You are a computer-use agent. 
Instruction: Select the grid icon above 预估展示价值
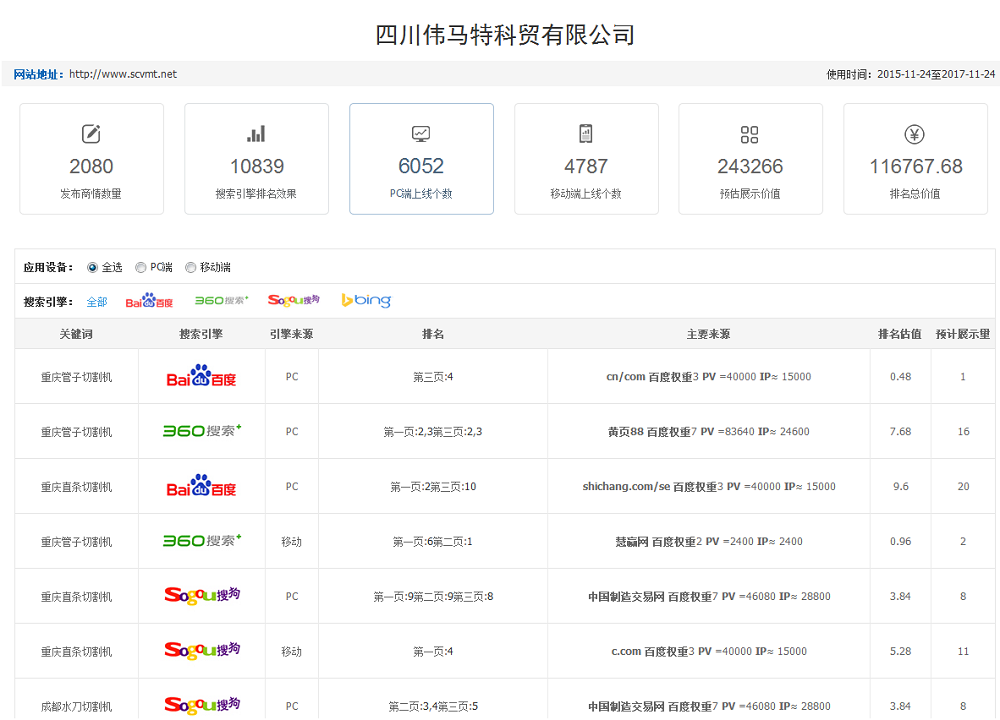click(x=750, y=132)
